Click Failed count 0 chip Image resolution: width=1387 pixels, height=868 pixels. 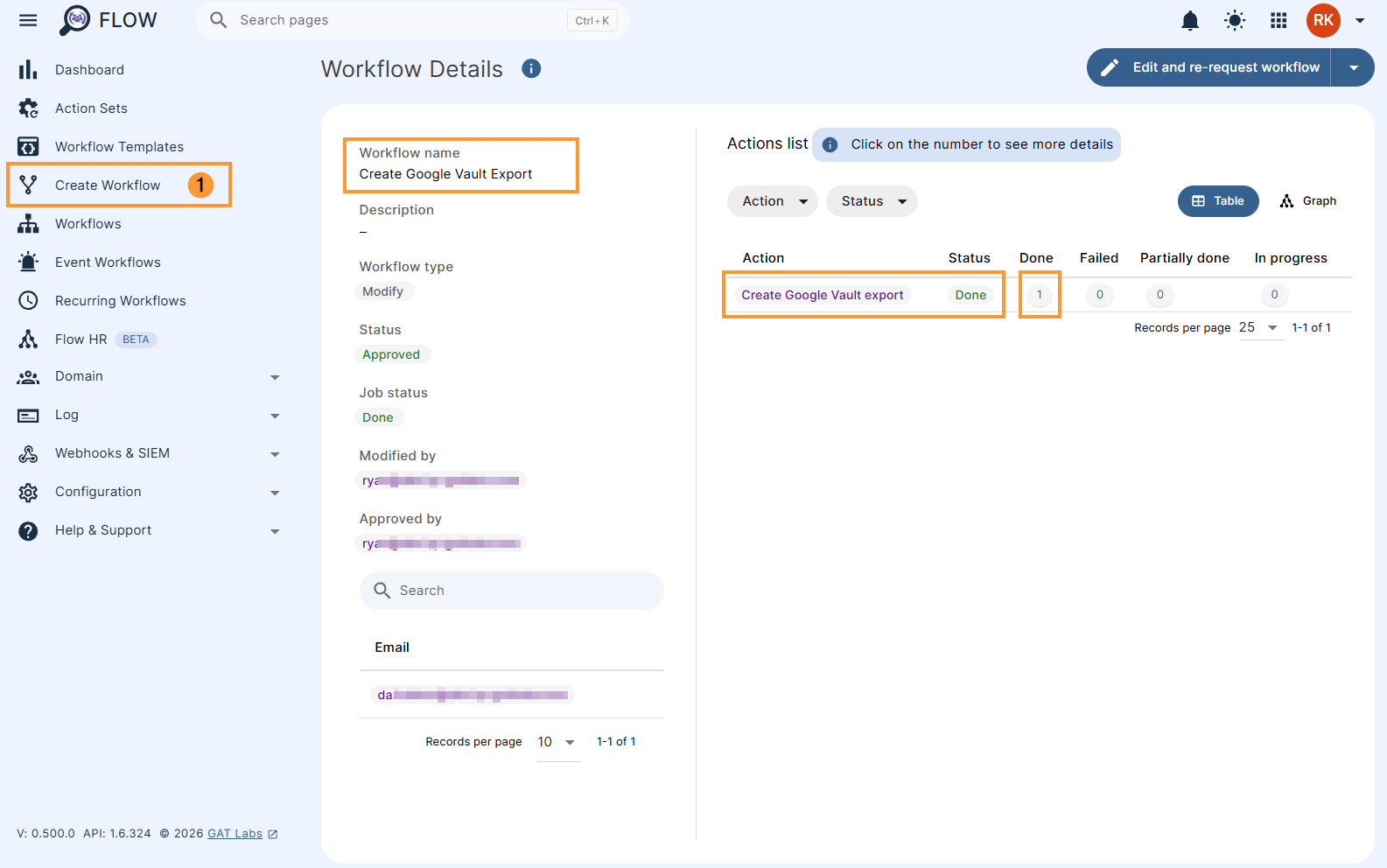[1100, 295]
